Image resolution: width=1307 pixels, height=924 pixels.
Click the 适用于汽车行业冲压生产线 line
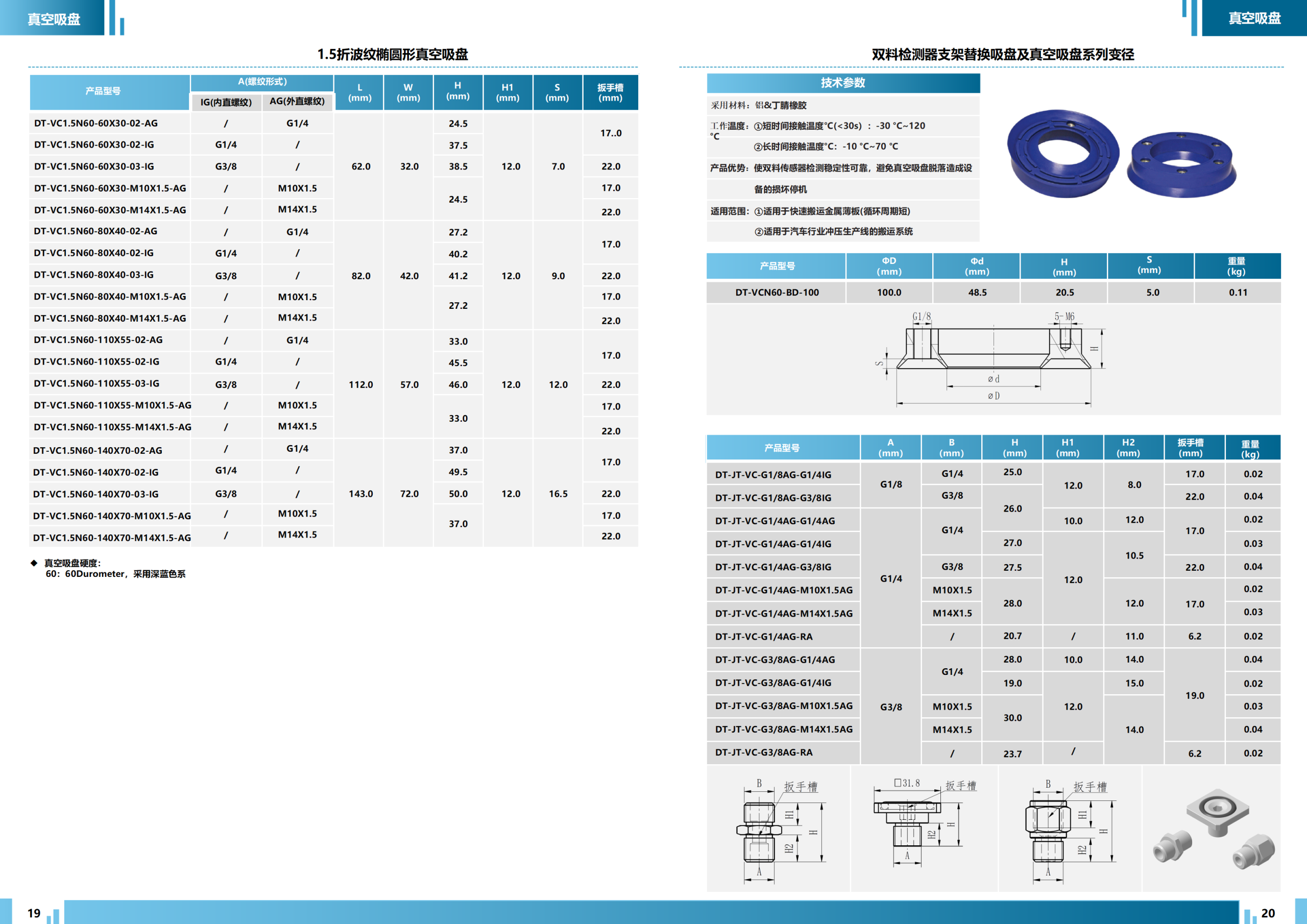(833, 232)
